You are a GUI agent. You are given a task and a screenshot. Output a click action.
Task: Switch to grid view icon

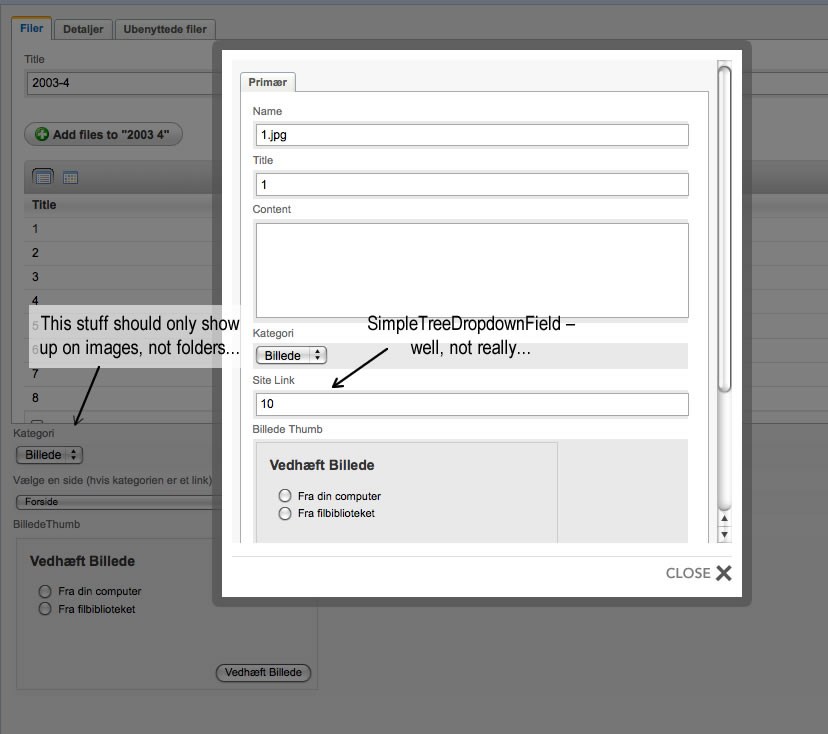click(70, 178)
